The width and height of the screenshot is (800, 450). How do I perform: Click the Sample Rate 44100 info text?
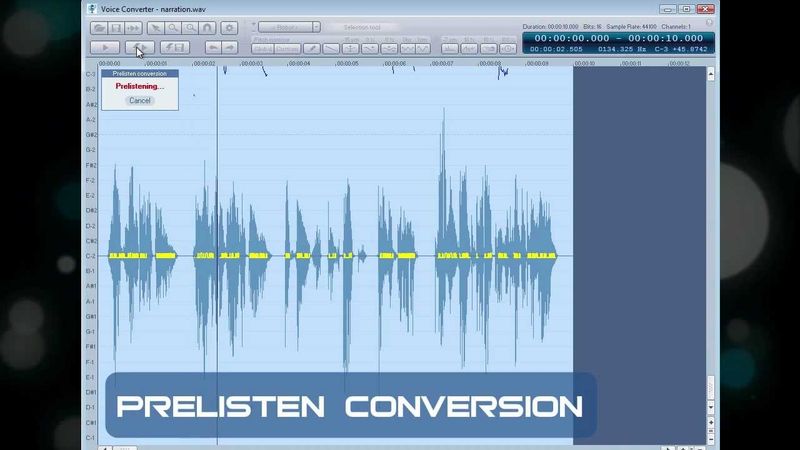pyautogui.click(x=632, y=27)
